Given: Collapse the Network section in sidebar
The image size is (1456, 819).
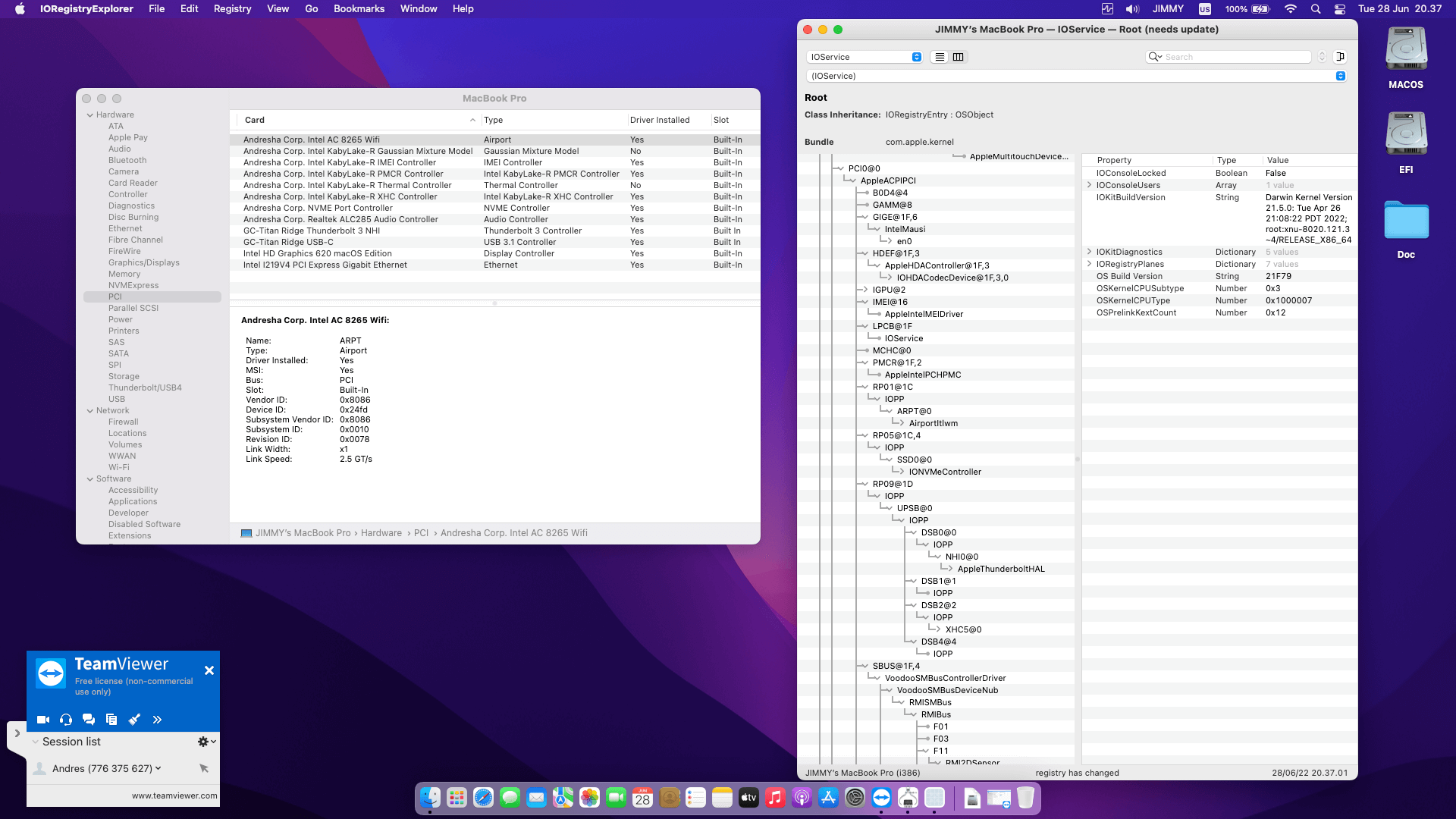Looking at the screenshot, I should (90, 411).
